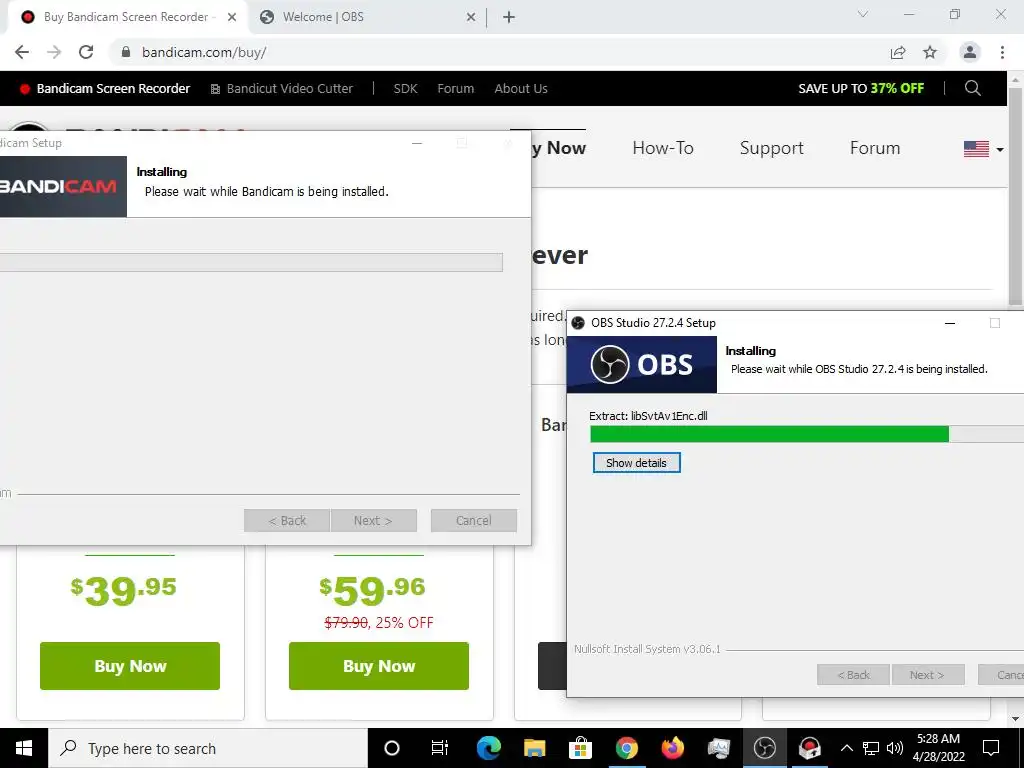Open How-To navigation item
This screenshot has width=1024, height=768.
click(663, 148)
